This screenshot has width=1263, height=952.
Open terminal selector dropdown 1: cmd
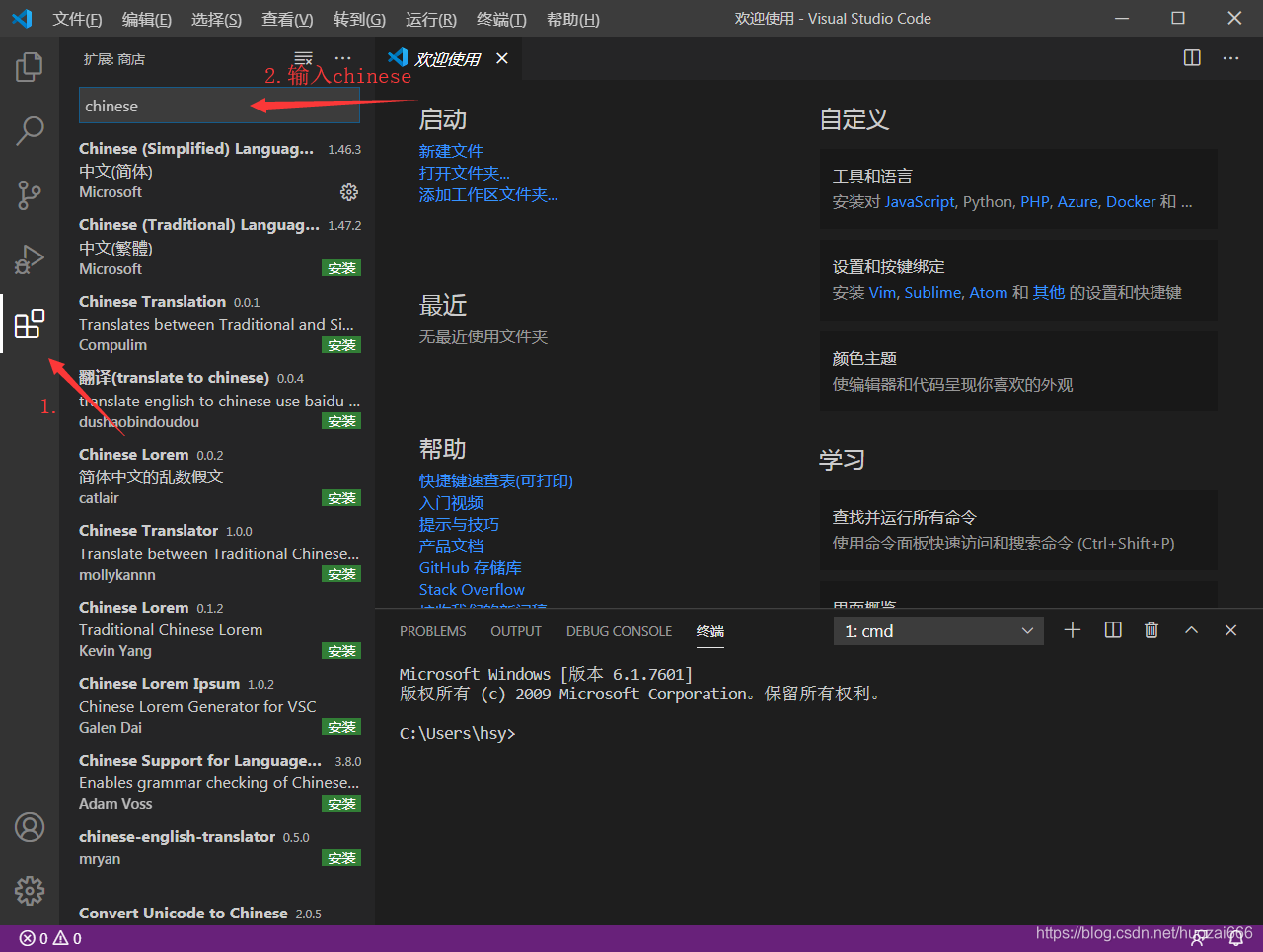[938, 631]
